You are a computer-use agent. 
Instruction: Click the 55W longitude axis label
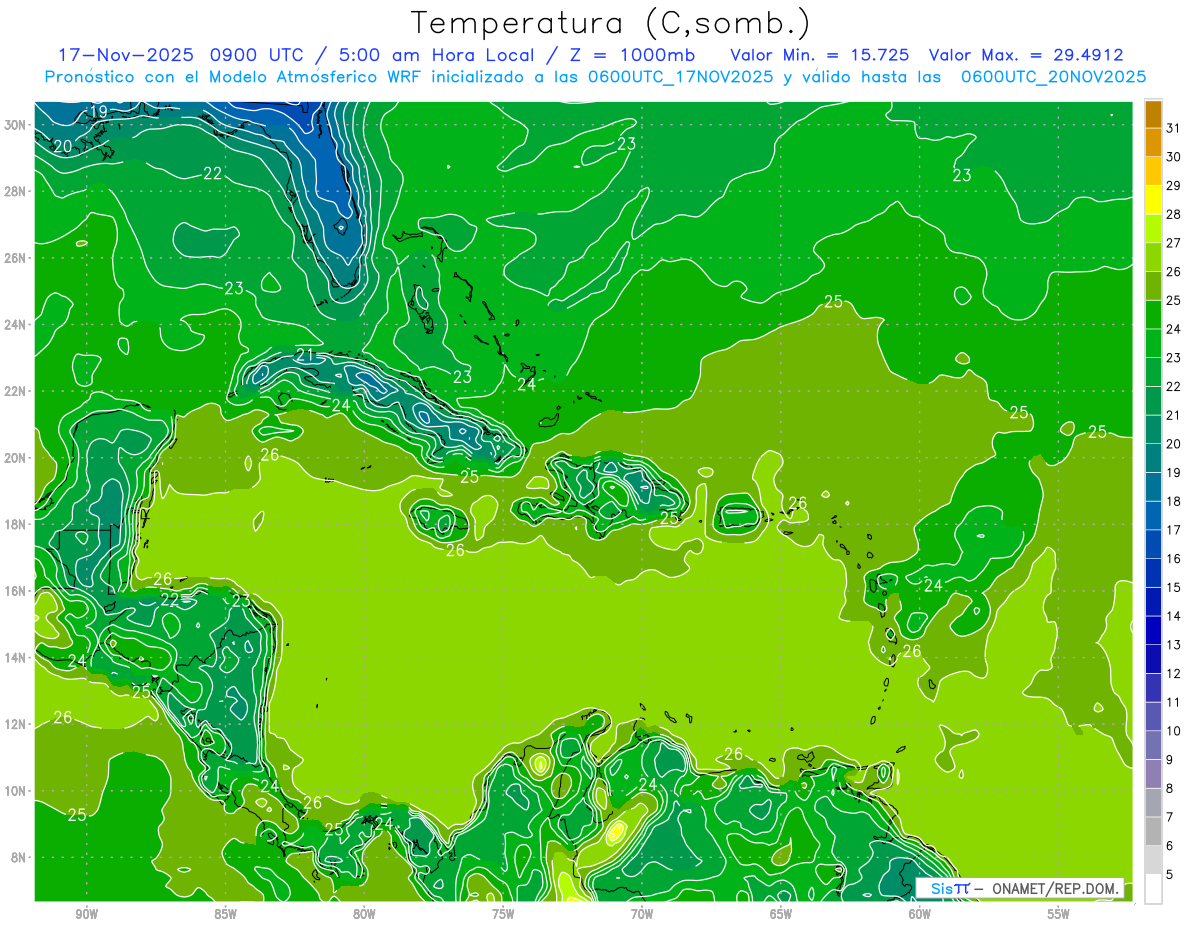click(x=1059, y=914)
